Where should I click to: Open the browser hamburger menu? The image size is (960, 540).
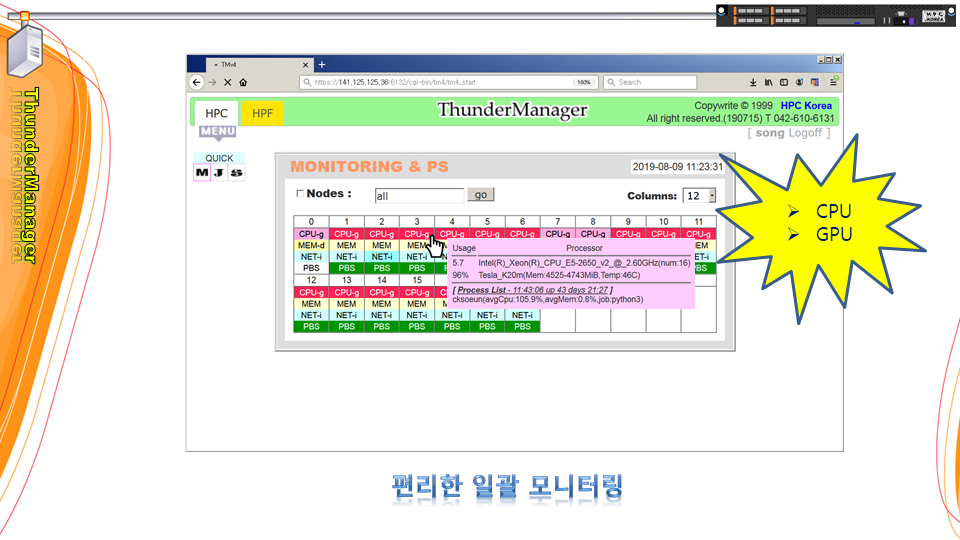pos(832,83)
